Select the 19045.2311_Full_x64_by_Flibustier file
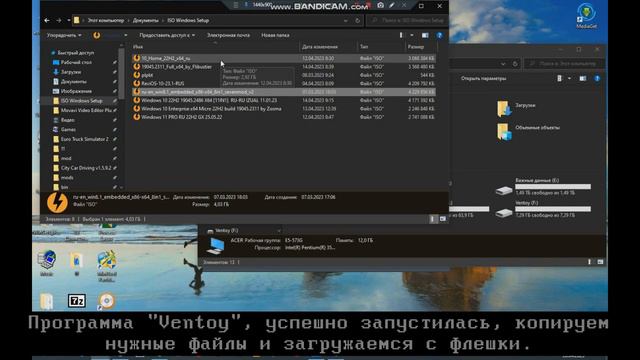 [284, 67]
